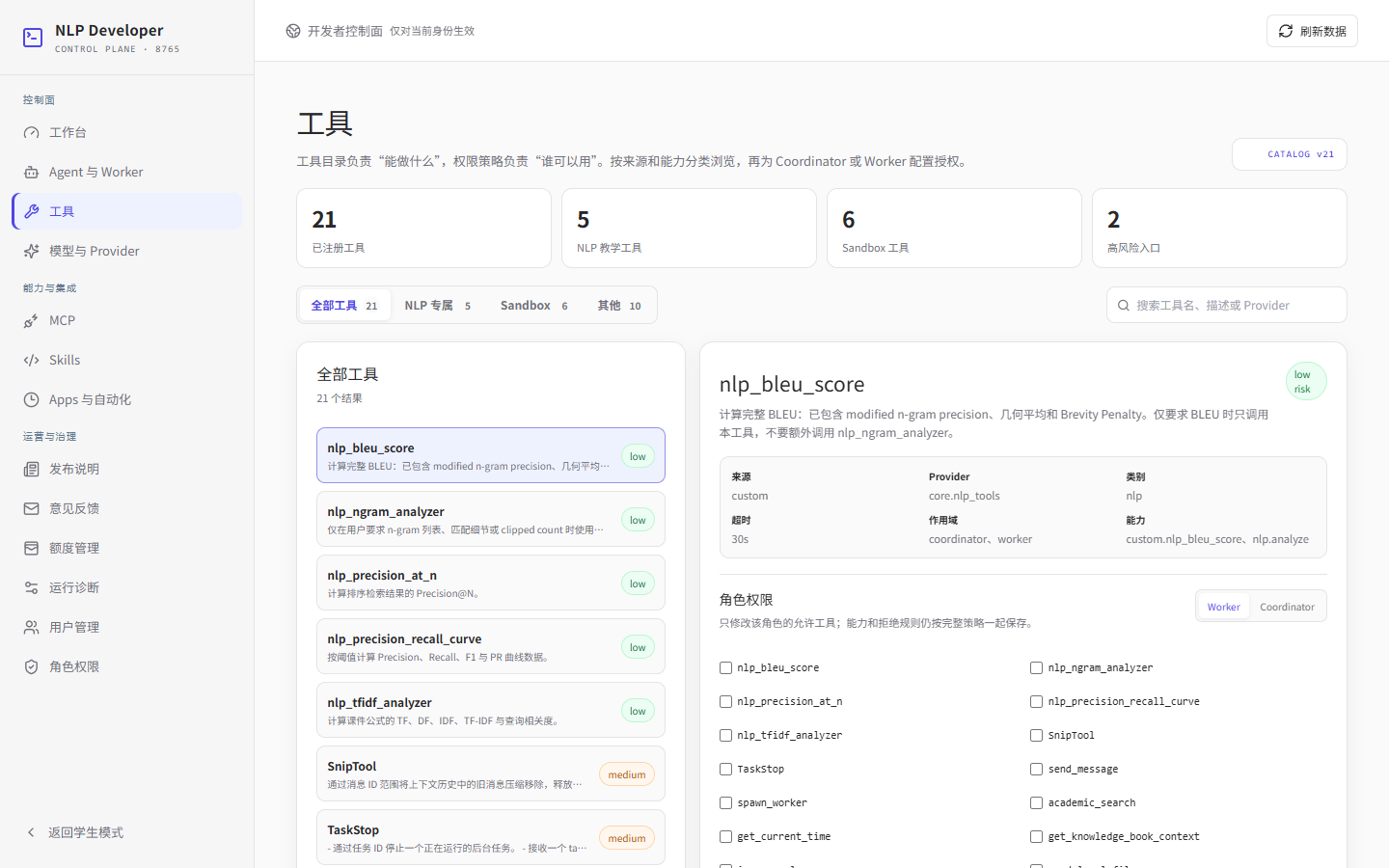
Task: Open the 额度管理 archive icon
Action: point(32,548)
